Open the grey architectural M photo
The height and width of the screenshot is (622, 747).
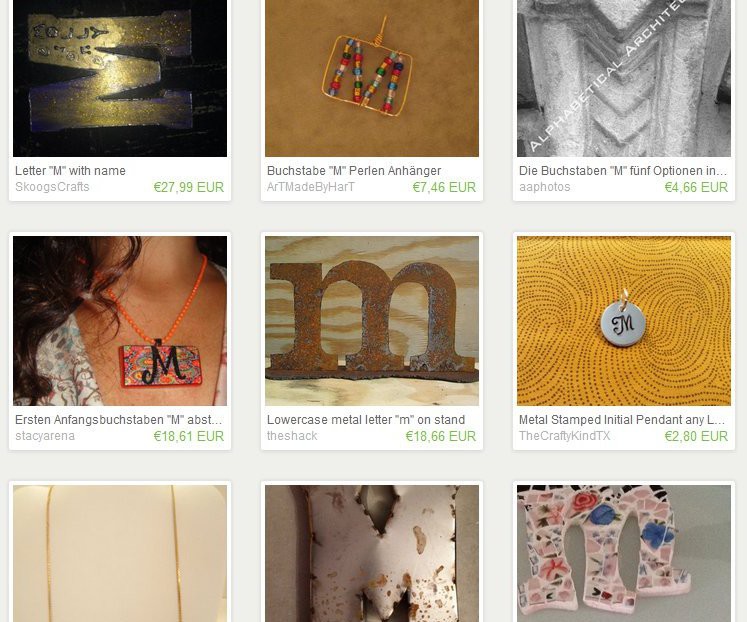[624, 78]
